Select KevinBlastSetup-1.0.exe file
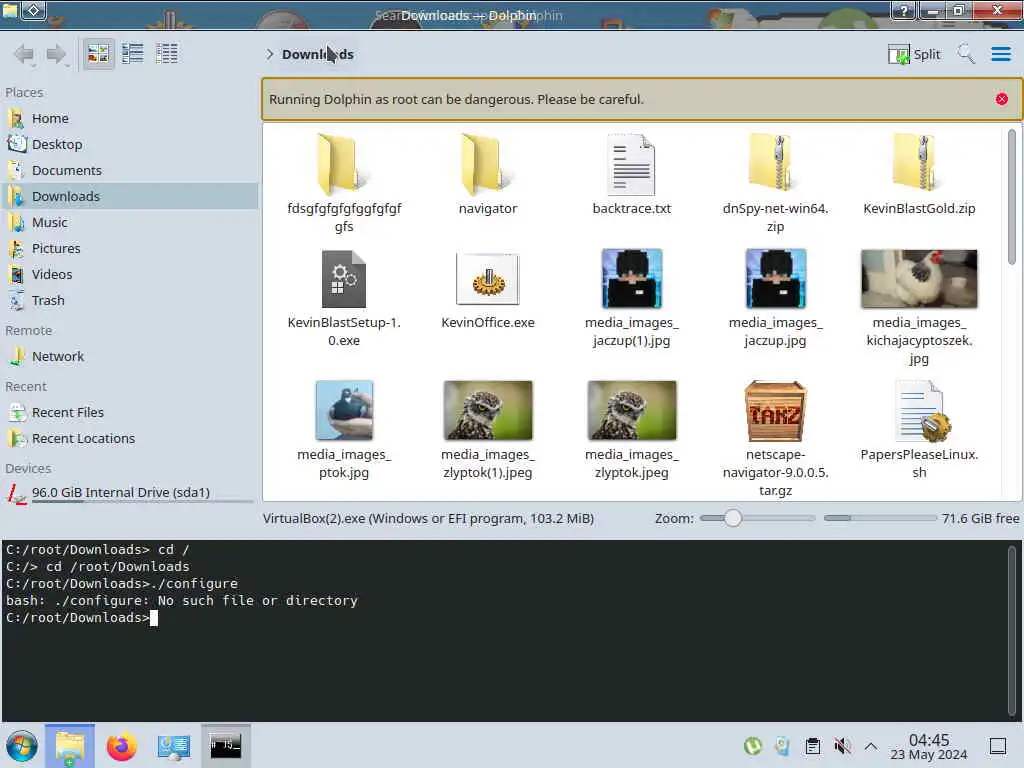This screenshot has height=768, width=1024. pyautogui.click(x=344, y=298)
